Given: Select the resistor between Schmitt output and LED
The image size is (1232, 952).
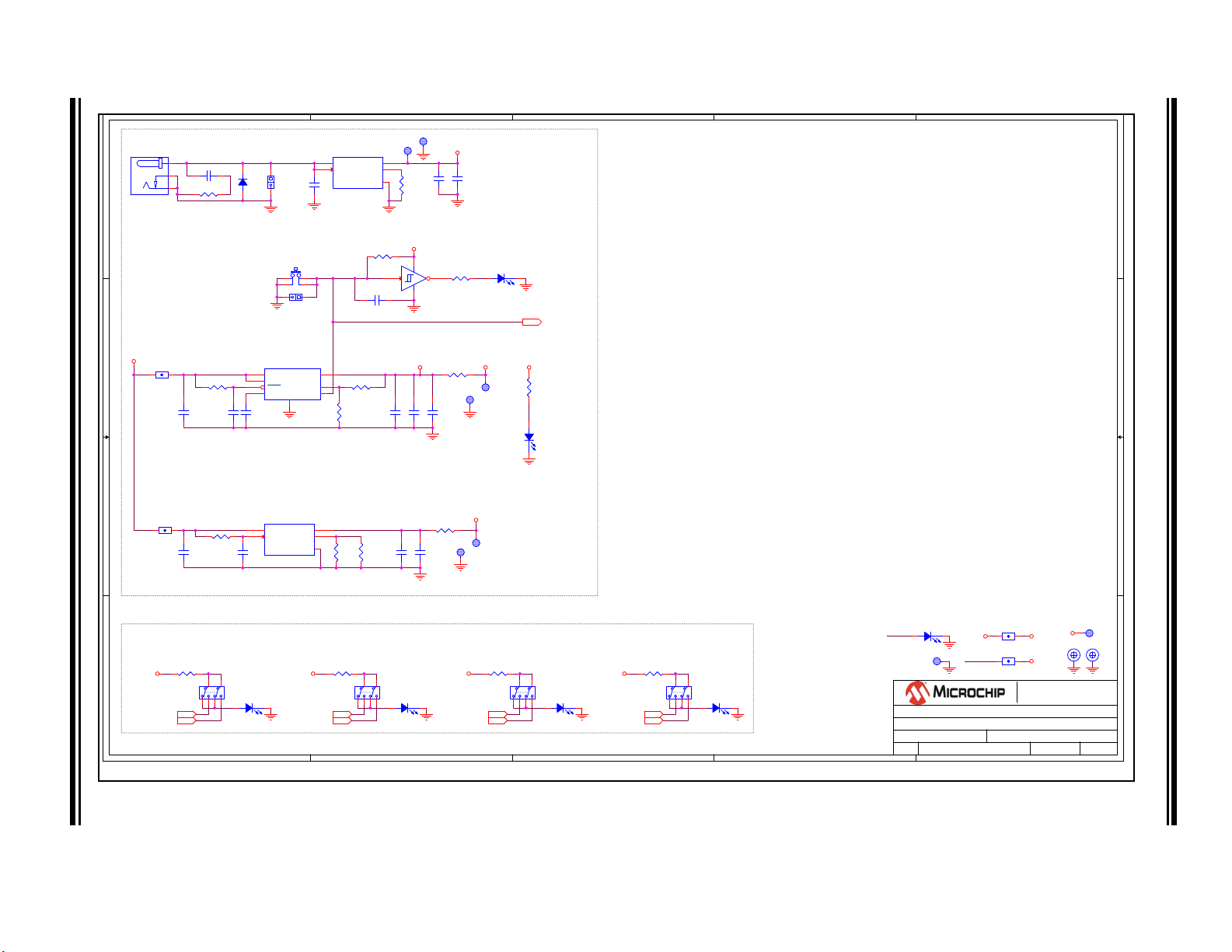Looking at the screenshot, I should click(x=461, y=278).
